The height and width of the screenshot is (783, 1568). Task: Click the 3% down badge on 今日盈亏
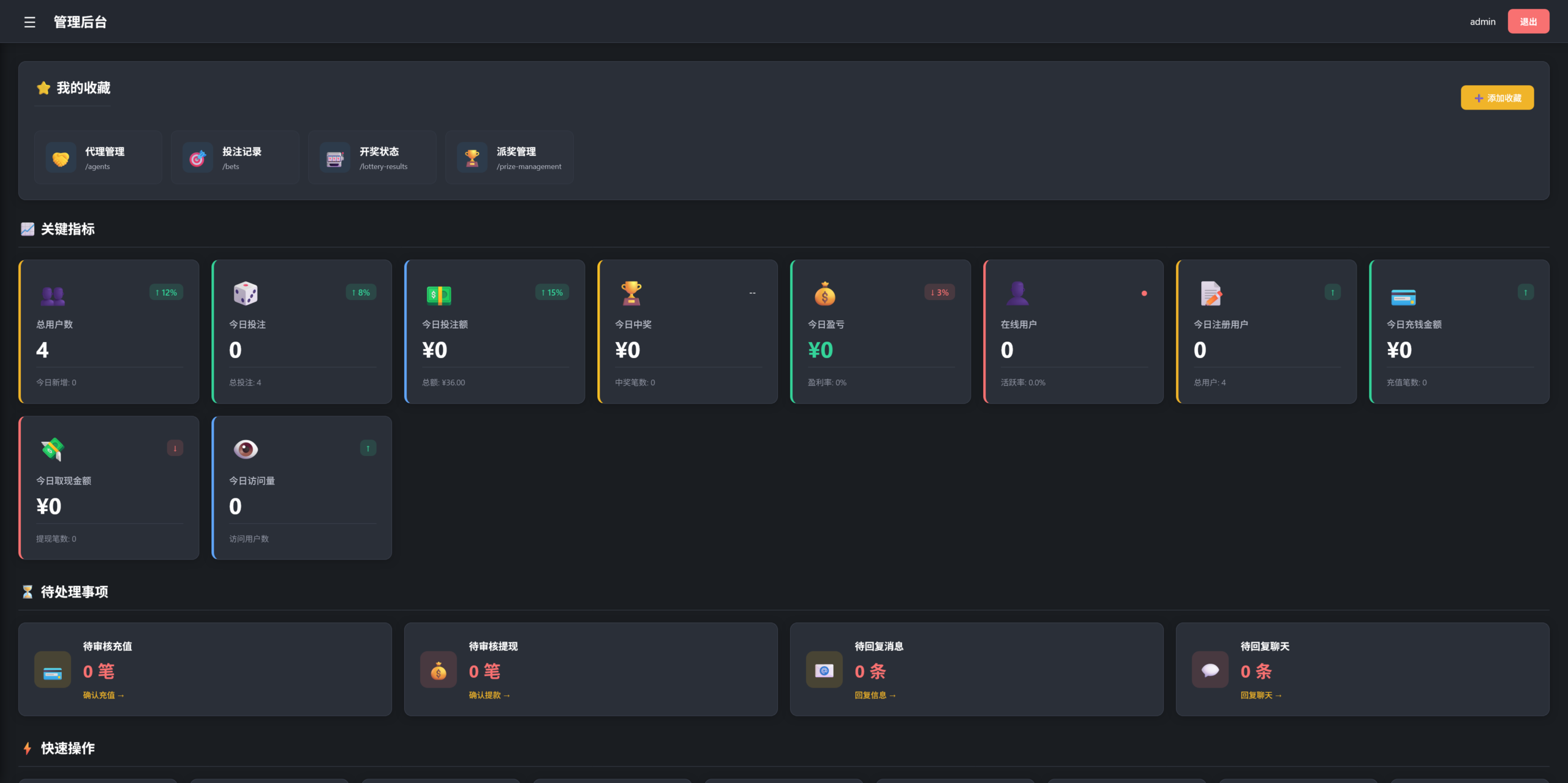point(939,293)
